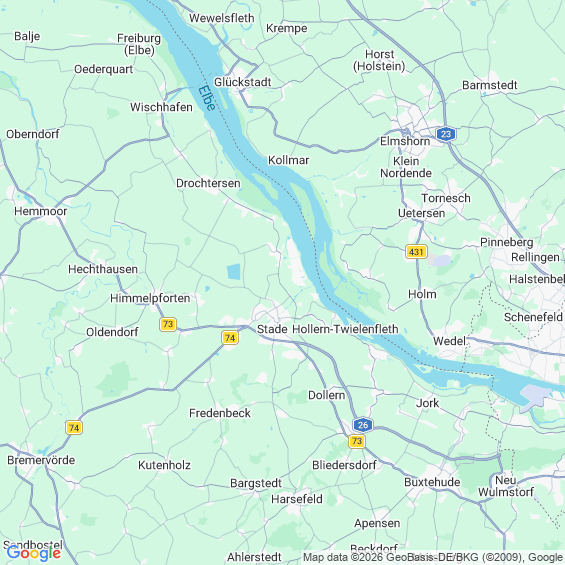
Task: Click the 431 road shield near Uetersen
Action: (x=416, y=252)
